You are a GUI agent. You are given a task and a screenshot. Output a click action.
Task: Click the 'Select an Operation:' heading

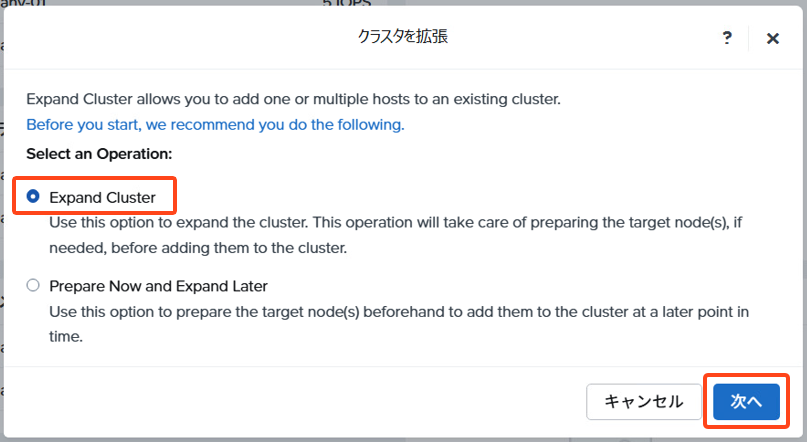point(99,154)
